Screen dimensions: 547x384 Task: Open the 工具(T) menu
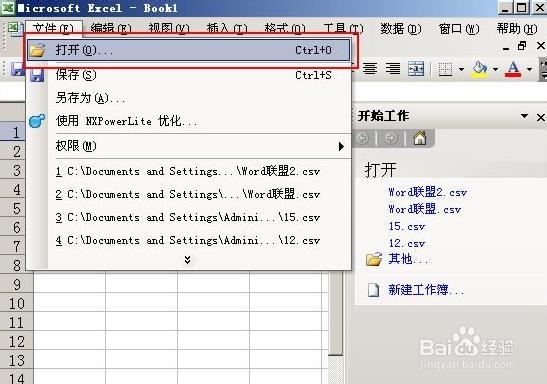click(x=343, y=28)
